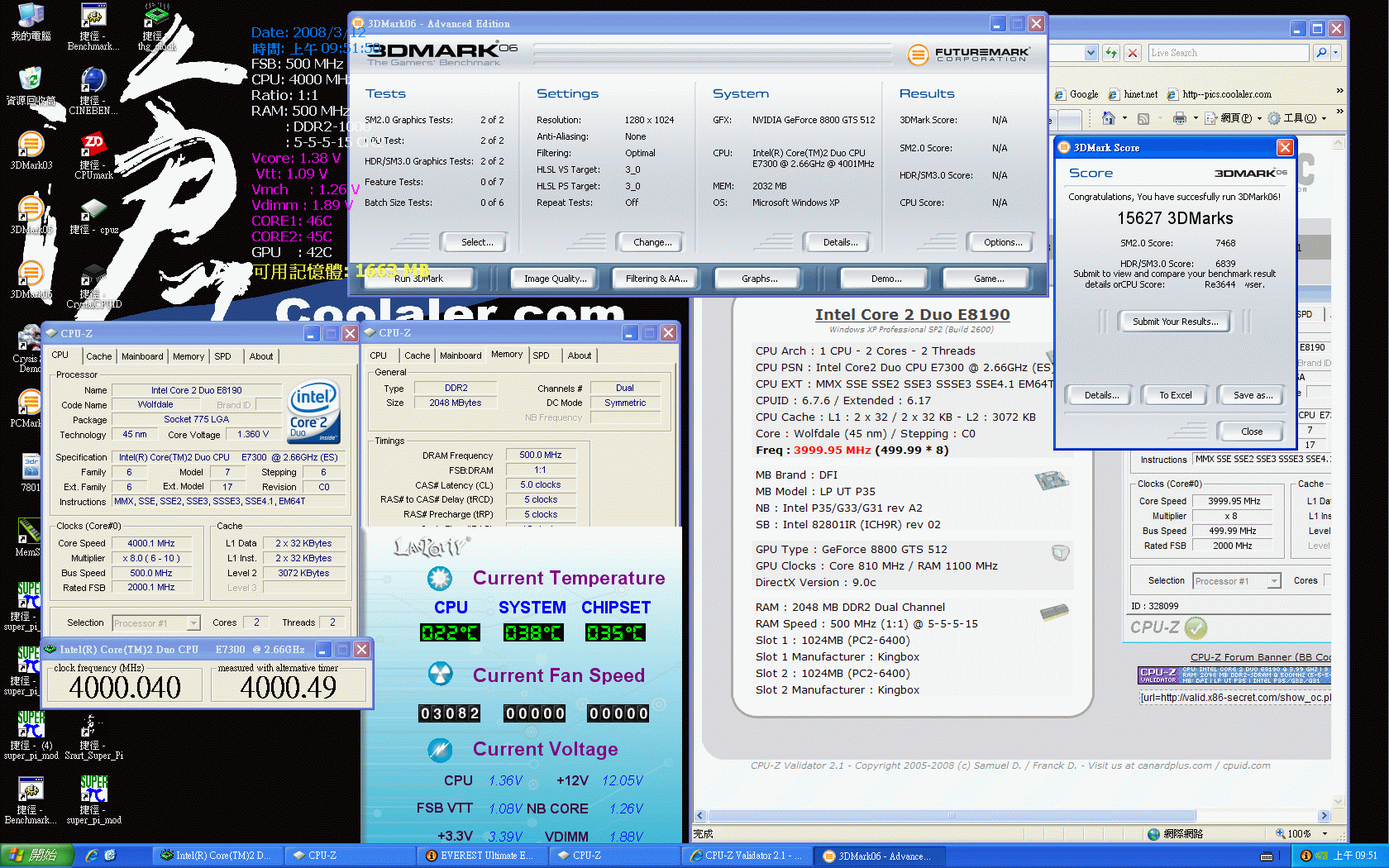Switch to EVEREST Ultimate taskbar item
Image resolution: width=1389 pixels, height=868 pixels.
click(x=480, y=856)
